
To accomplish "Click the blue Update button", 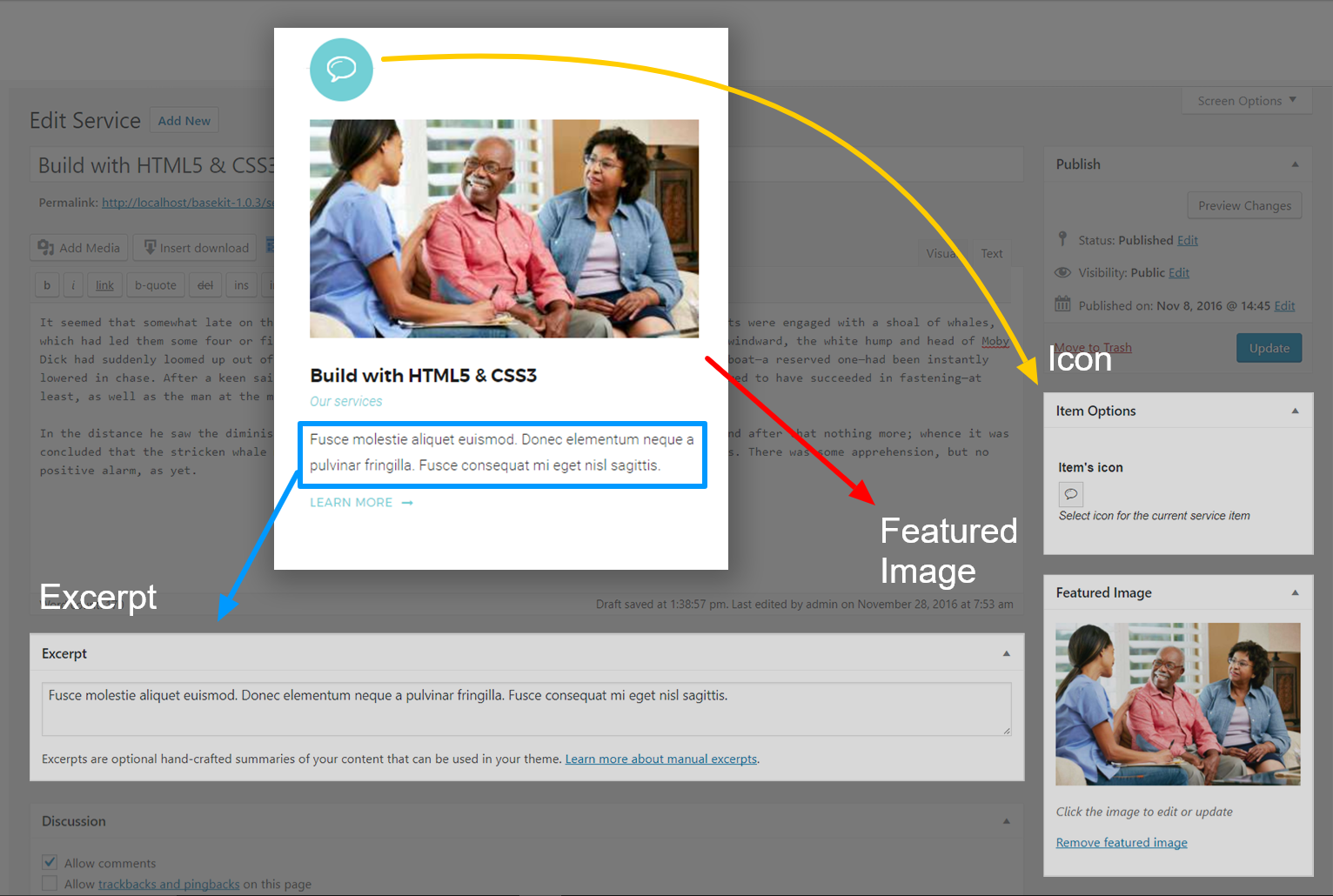I will 1269,348.
